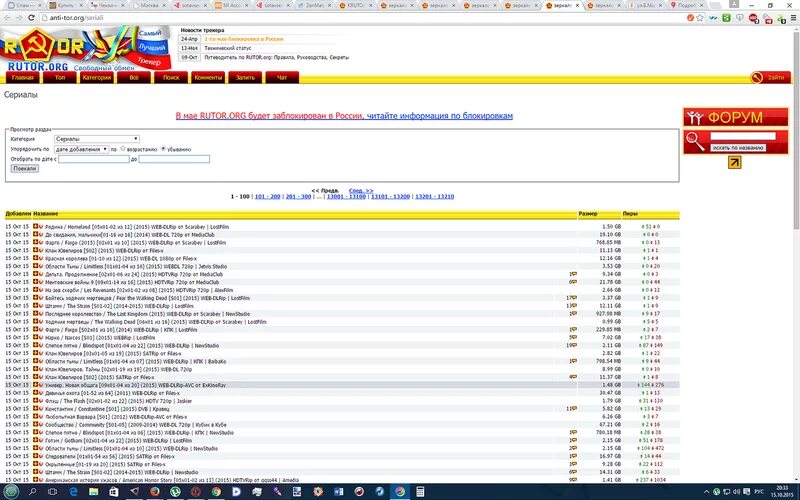
Task: Open uTorrent from taskbar
Action: [175, 492]
